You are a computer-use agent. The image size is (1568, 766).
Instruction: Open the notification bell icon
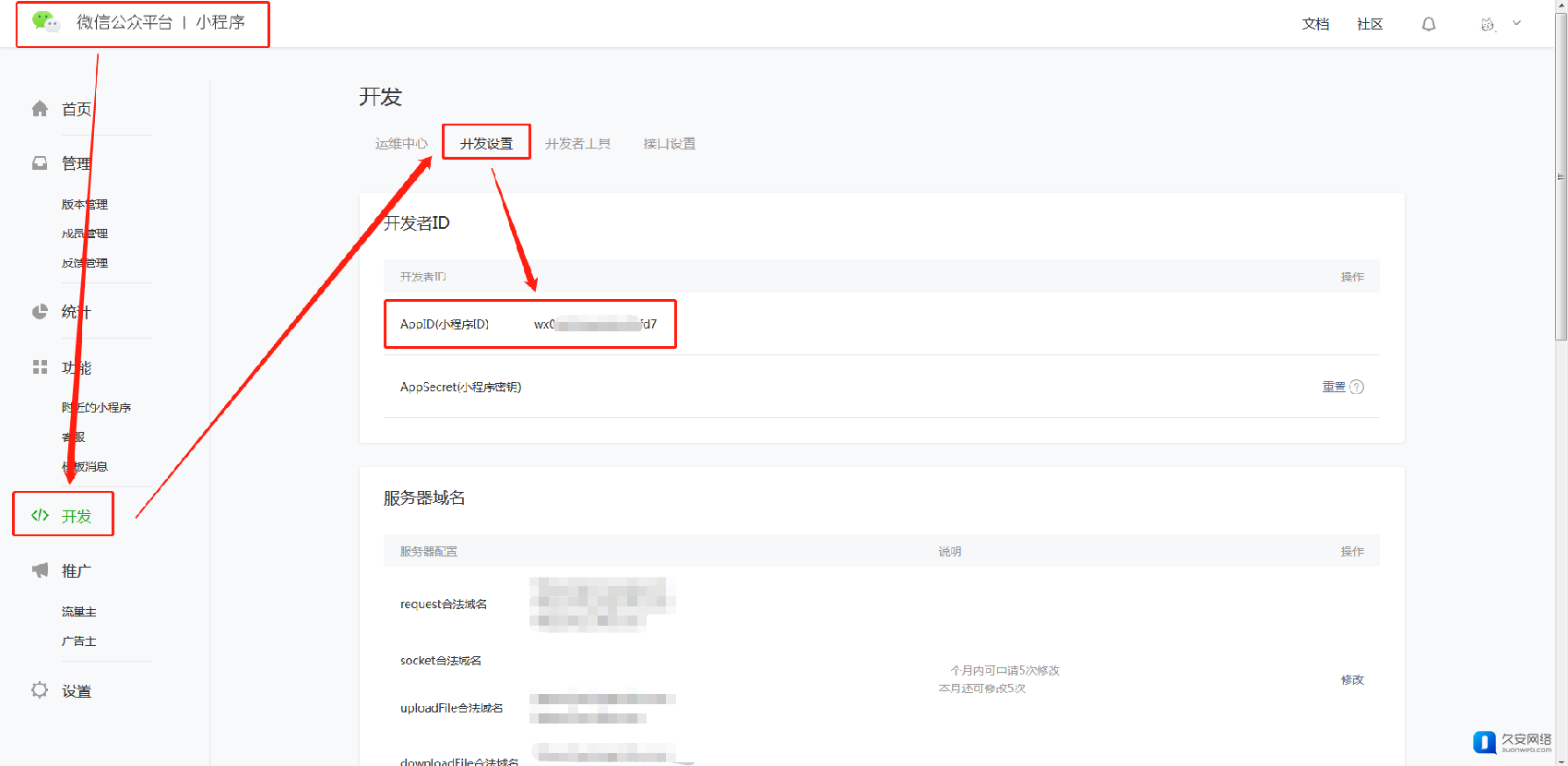[1429, 24]
